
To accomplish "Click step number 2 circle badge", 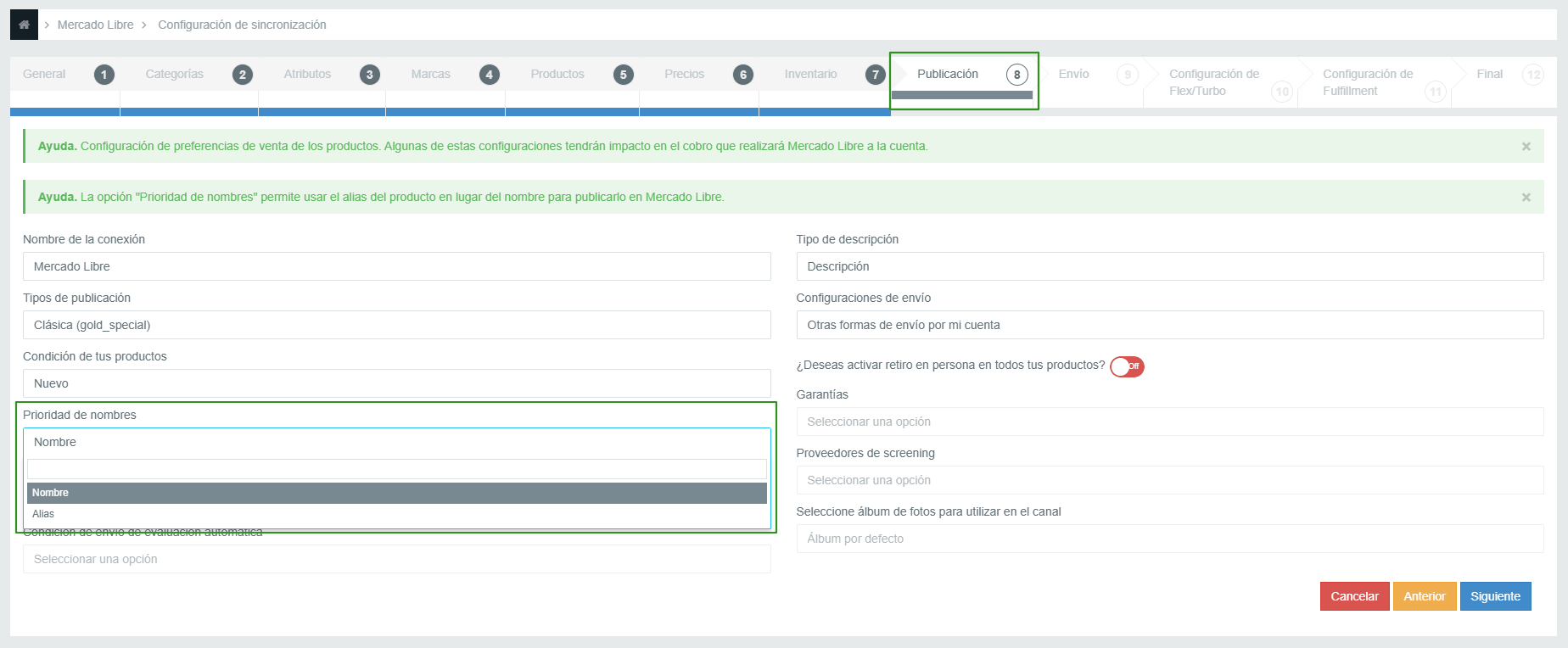I will [x=243, y=75].
